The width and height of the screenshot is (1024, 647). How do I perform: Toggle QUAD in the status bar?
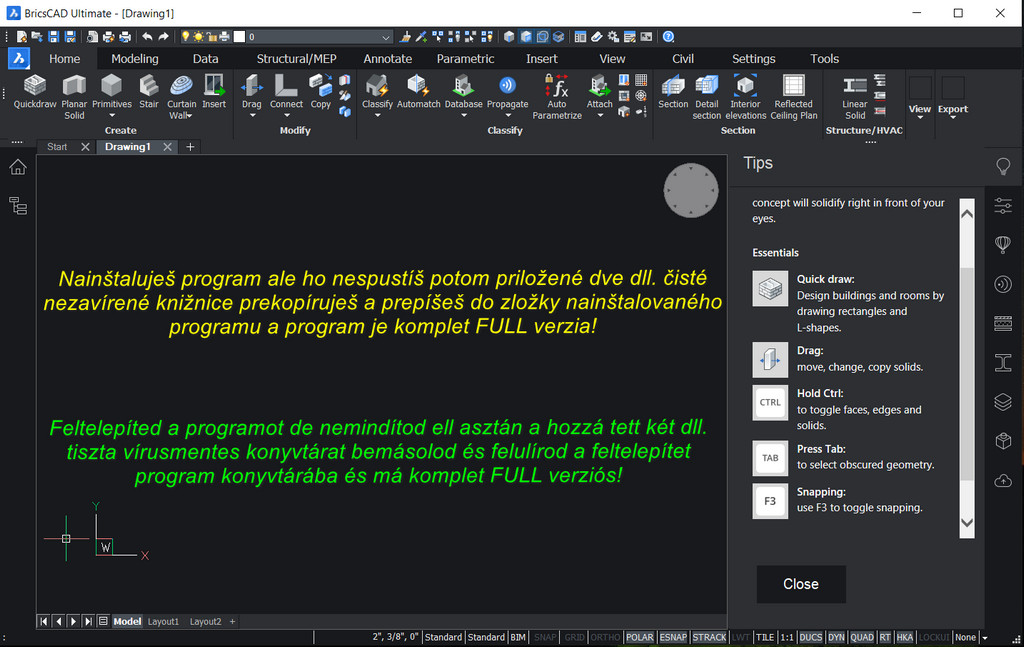click(x=861, y=637)
